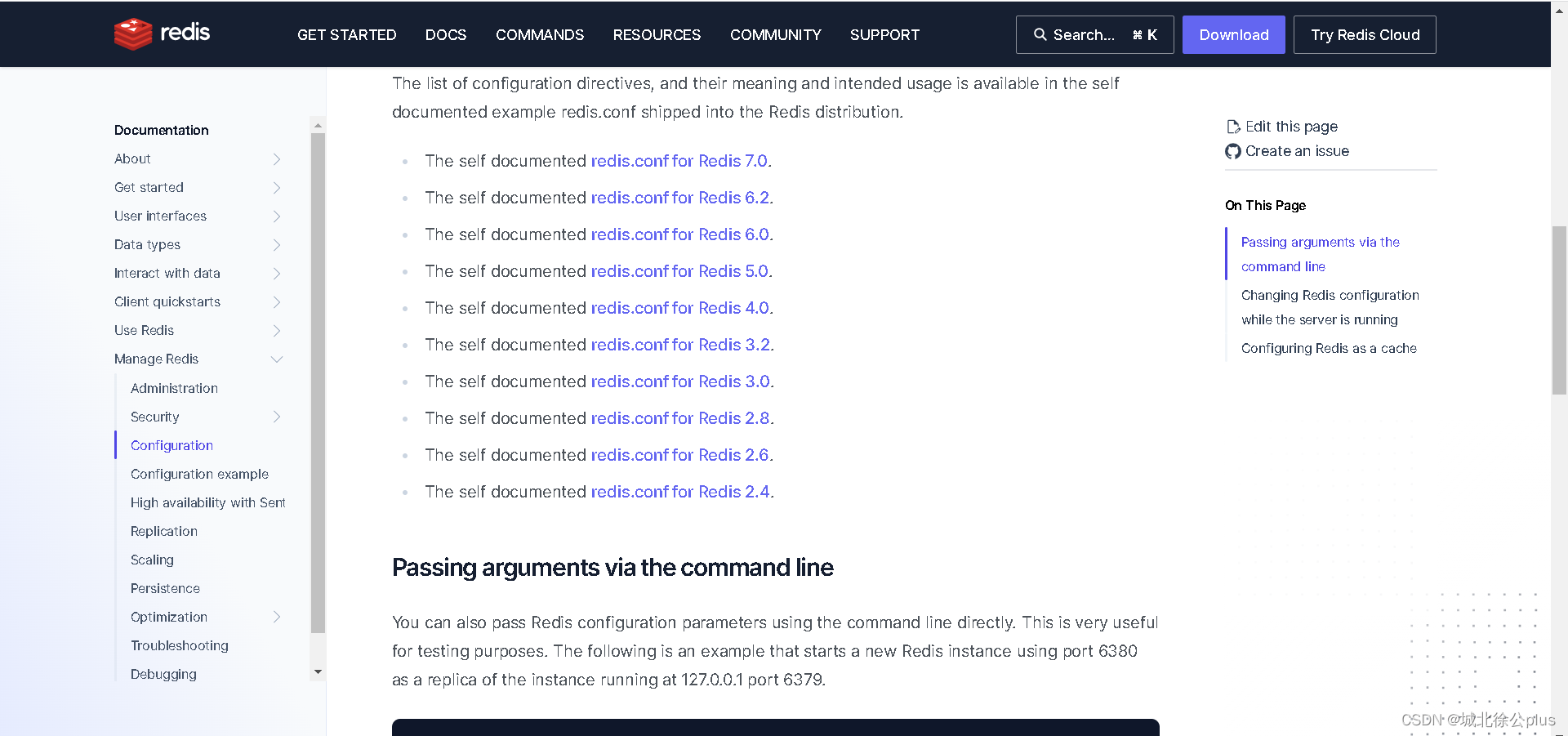Expand the Interact with data chevron

277,273
